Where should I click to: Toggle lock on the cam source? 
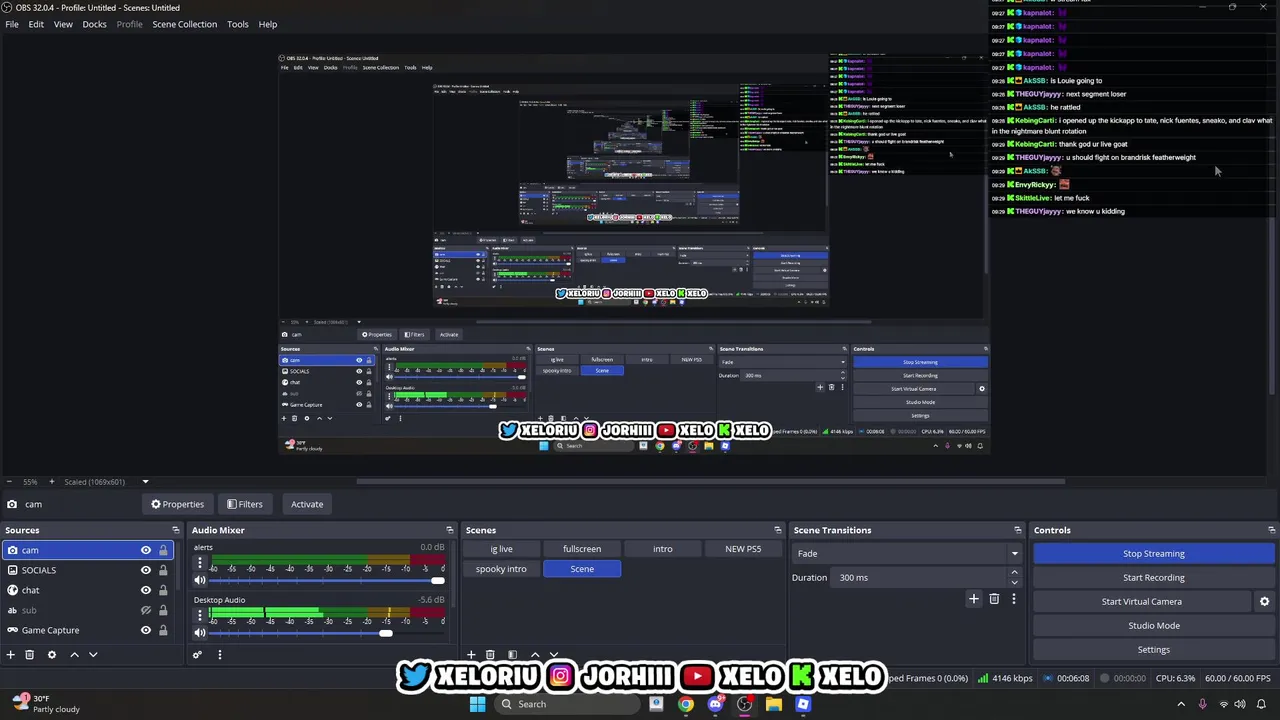[x=163, y=550]
